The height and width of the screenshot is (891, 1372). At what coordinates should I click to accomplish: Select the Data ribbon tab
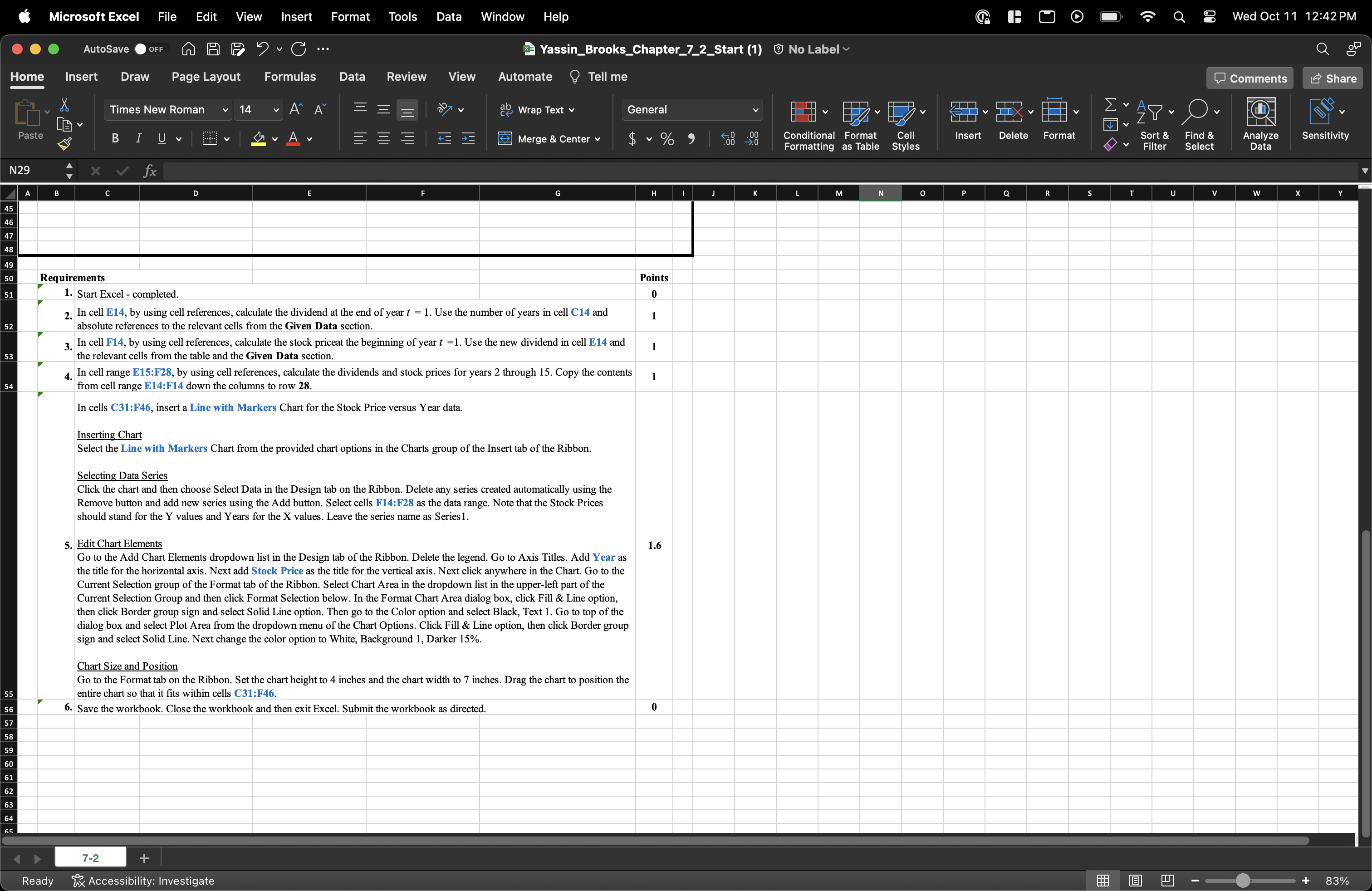point(352,76)
